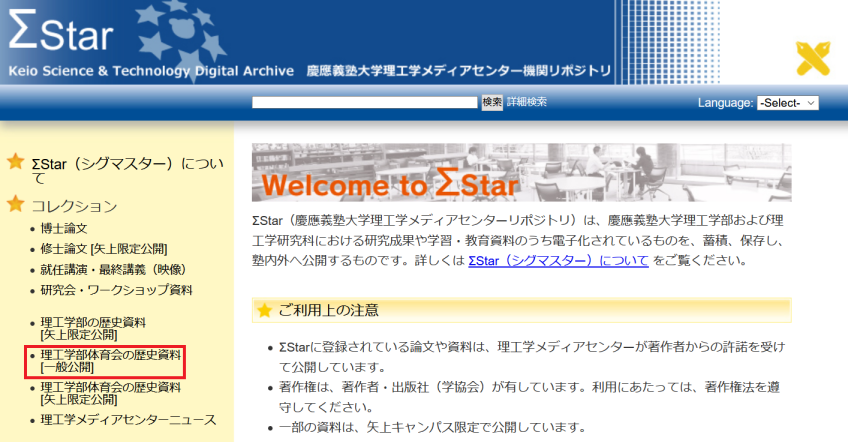Click the ΣStar logo in the header
848x442 pixels.
(x=61, y=31)
